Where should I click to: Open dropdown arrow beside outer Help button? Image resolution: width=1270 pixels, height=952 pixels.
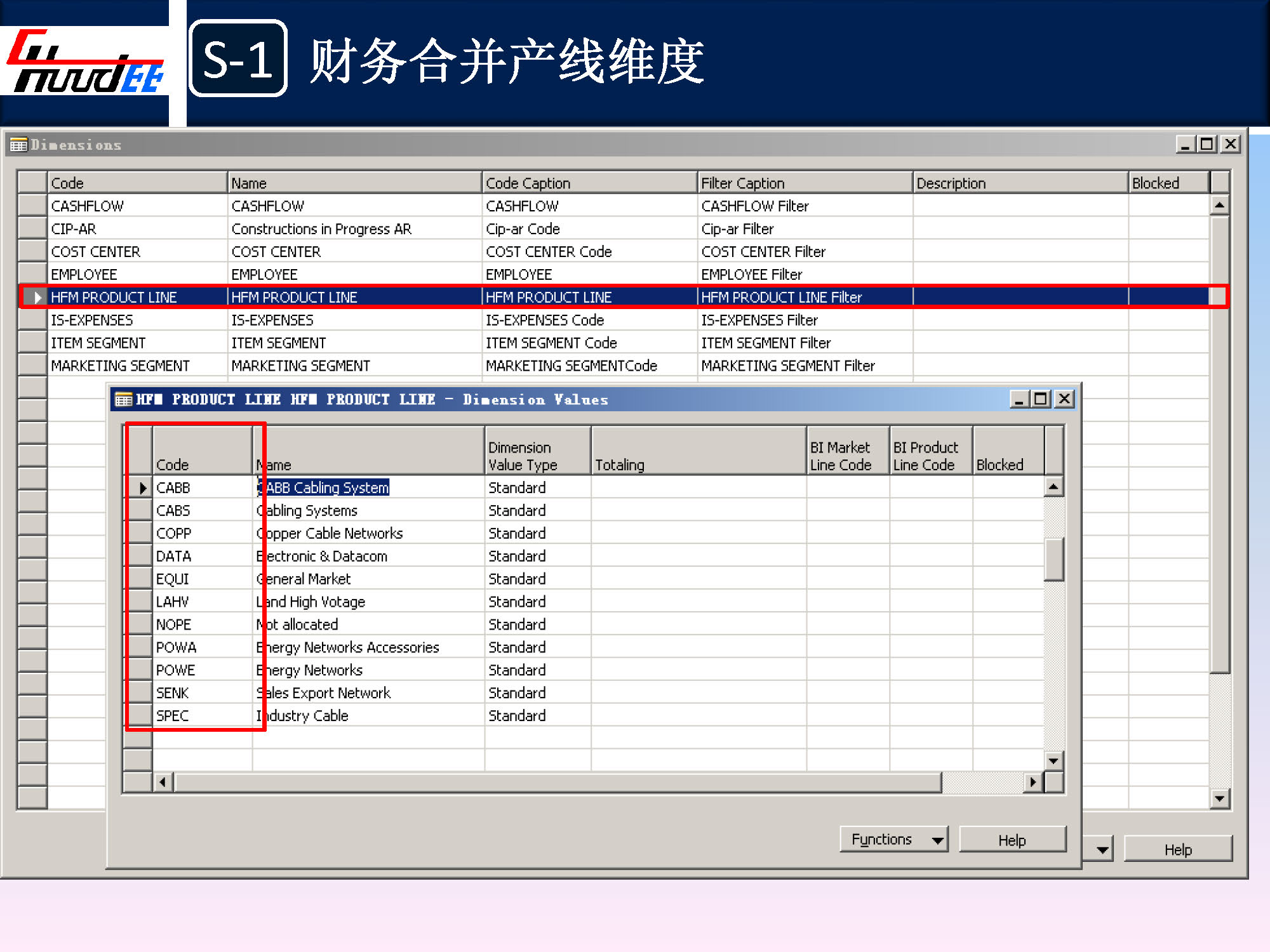click(x=1102, y=849)
